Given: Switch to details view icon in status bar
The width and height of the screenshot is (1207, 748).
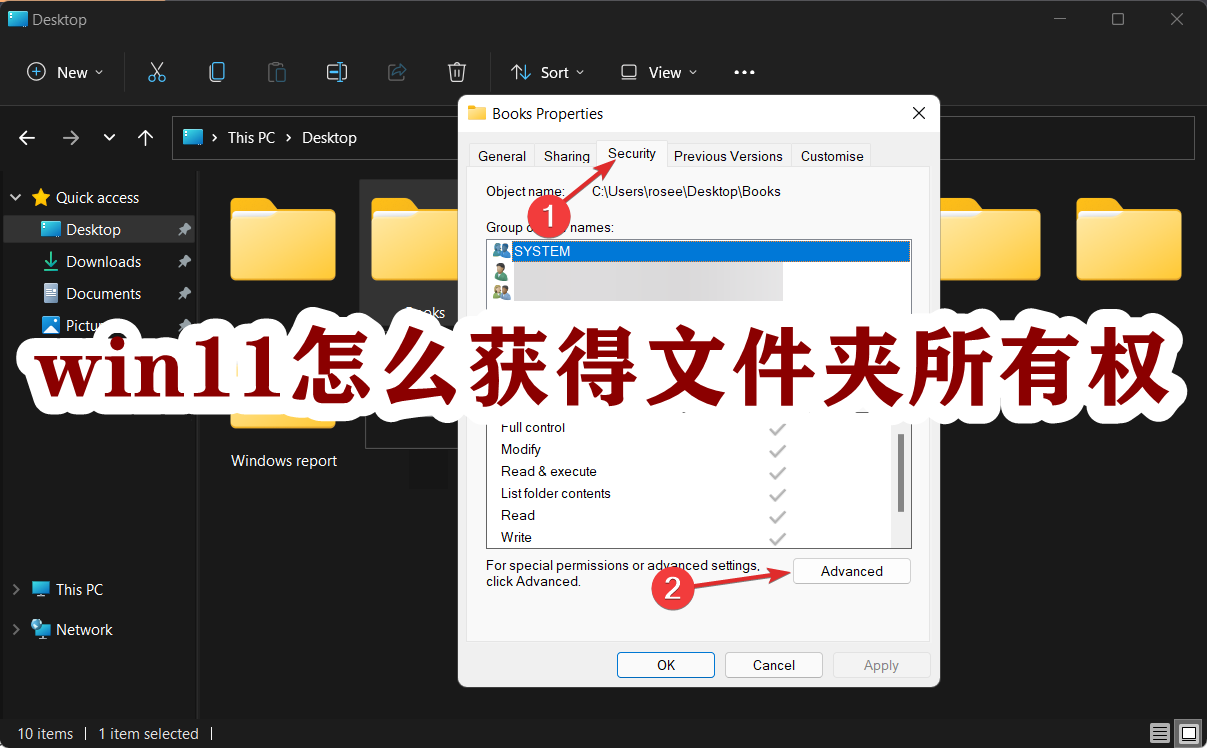Looking at the screenshot, I should click(1159, 733).
